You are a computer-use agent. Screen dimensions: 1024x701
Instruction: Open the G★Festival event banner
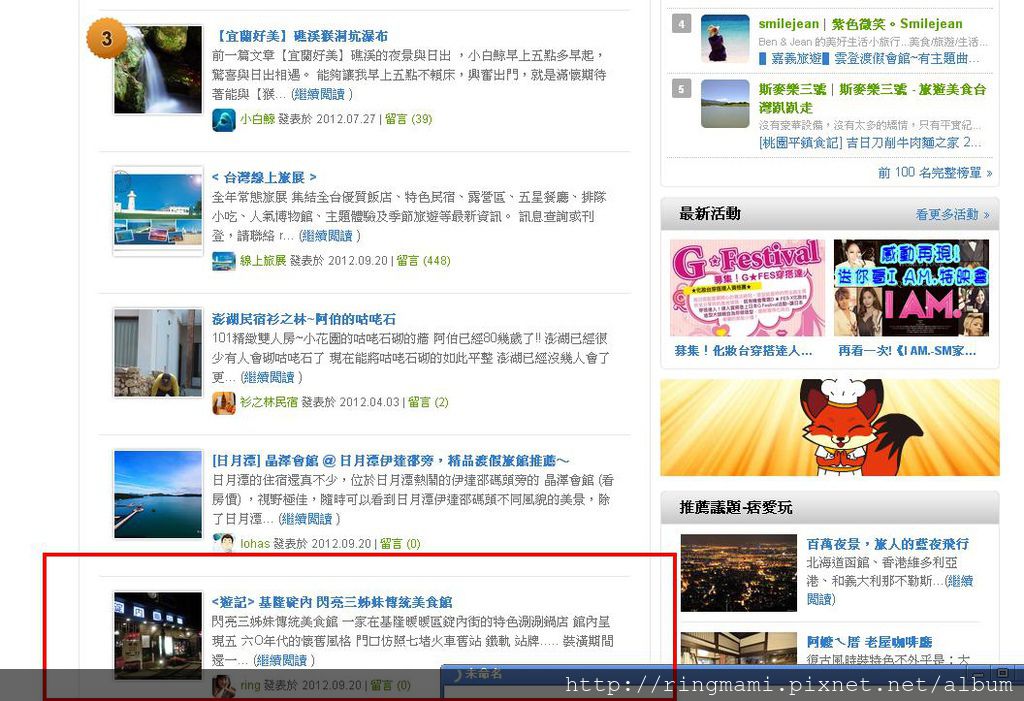pyautogui.click(x=747, y=288)
